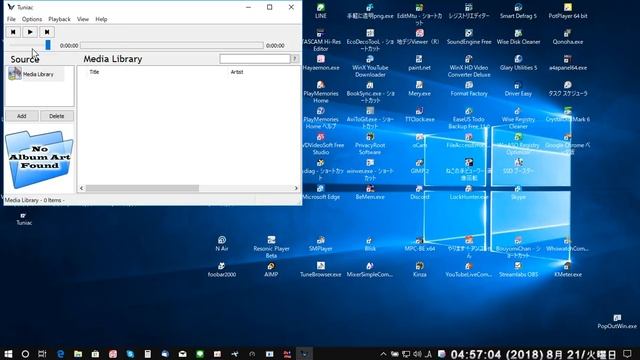Click the horizontal scrollbar left arrow

[82, 188]
